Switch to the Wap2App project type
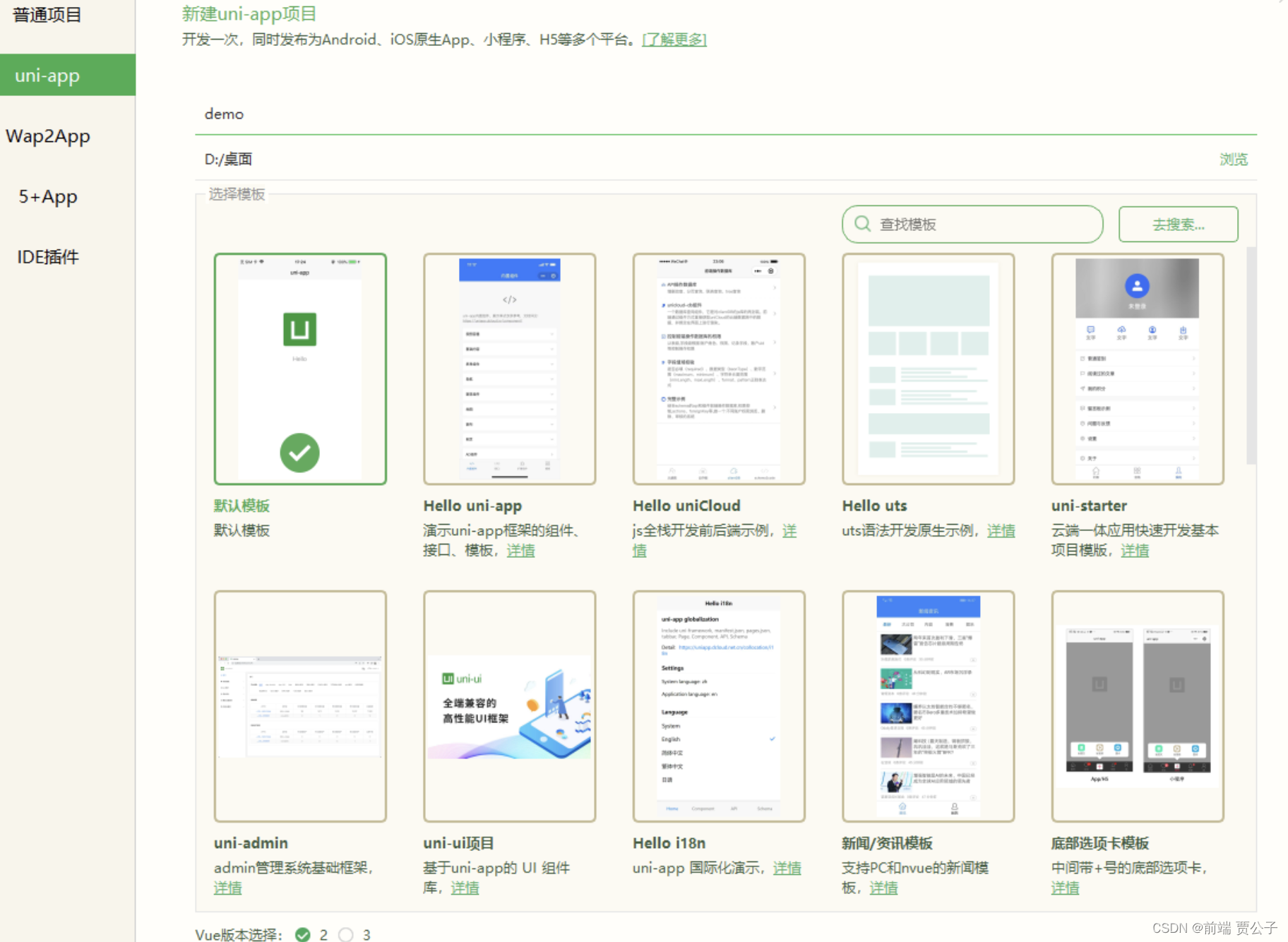The image size is (1288, 942). [48, 136]
